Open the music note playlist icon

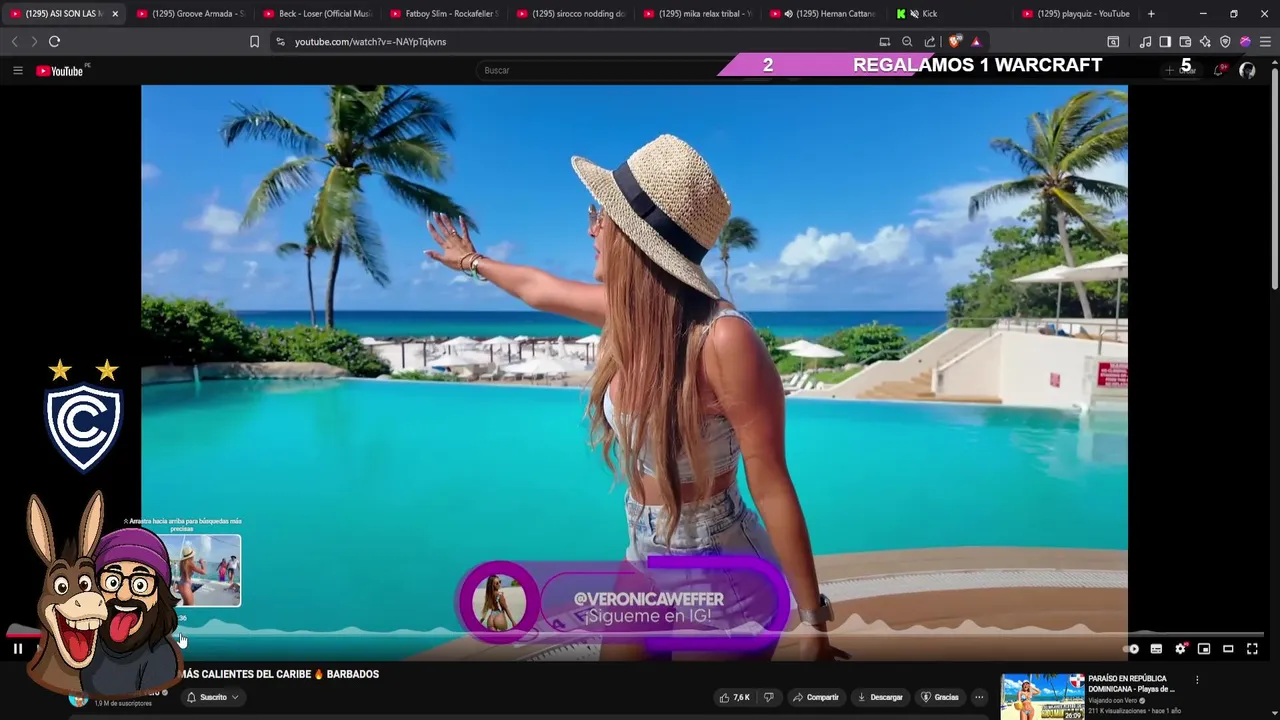pos(1145,42)
